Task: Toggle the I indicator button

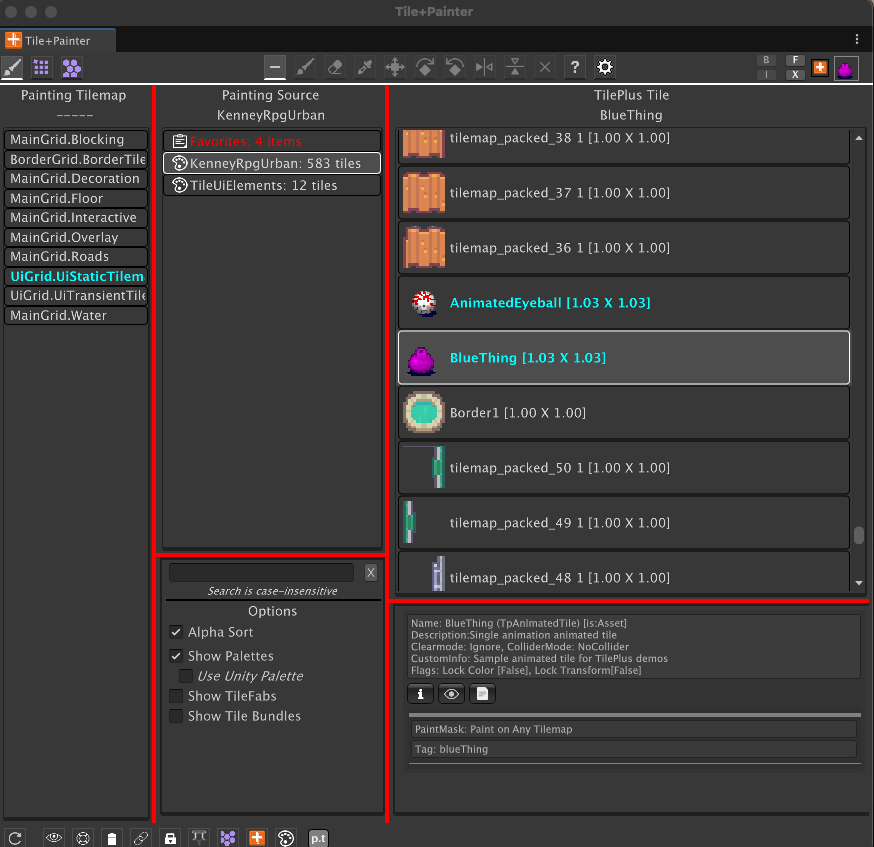Action: click(x=766, y=75)
